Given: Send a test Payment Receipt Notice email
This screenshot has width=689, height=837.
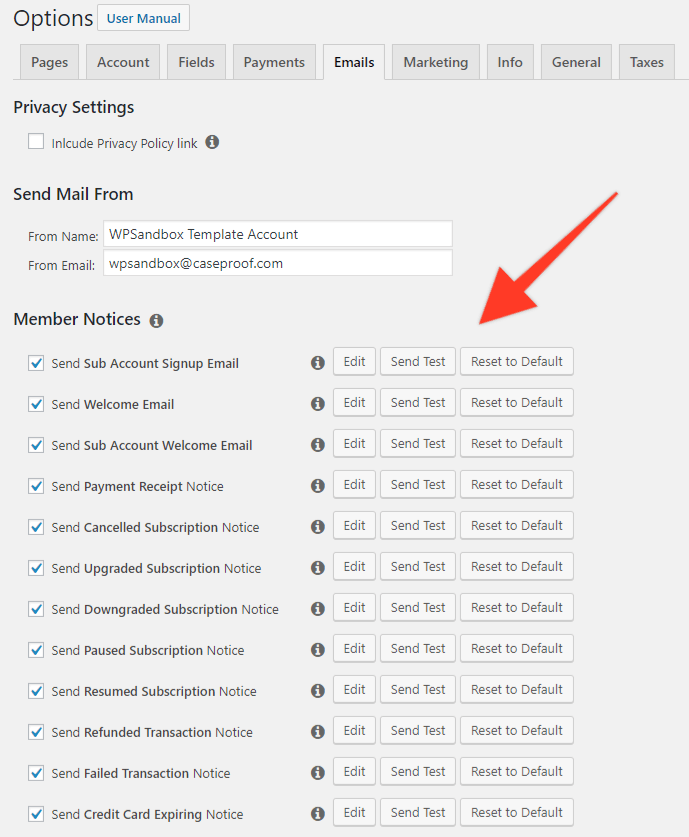Looking at the screenshot, I should (x=417, y=484).
